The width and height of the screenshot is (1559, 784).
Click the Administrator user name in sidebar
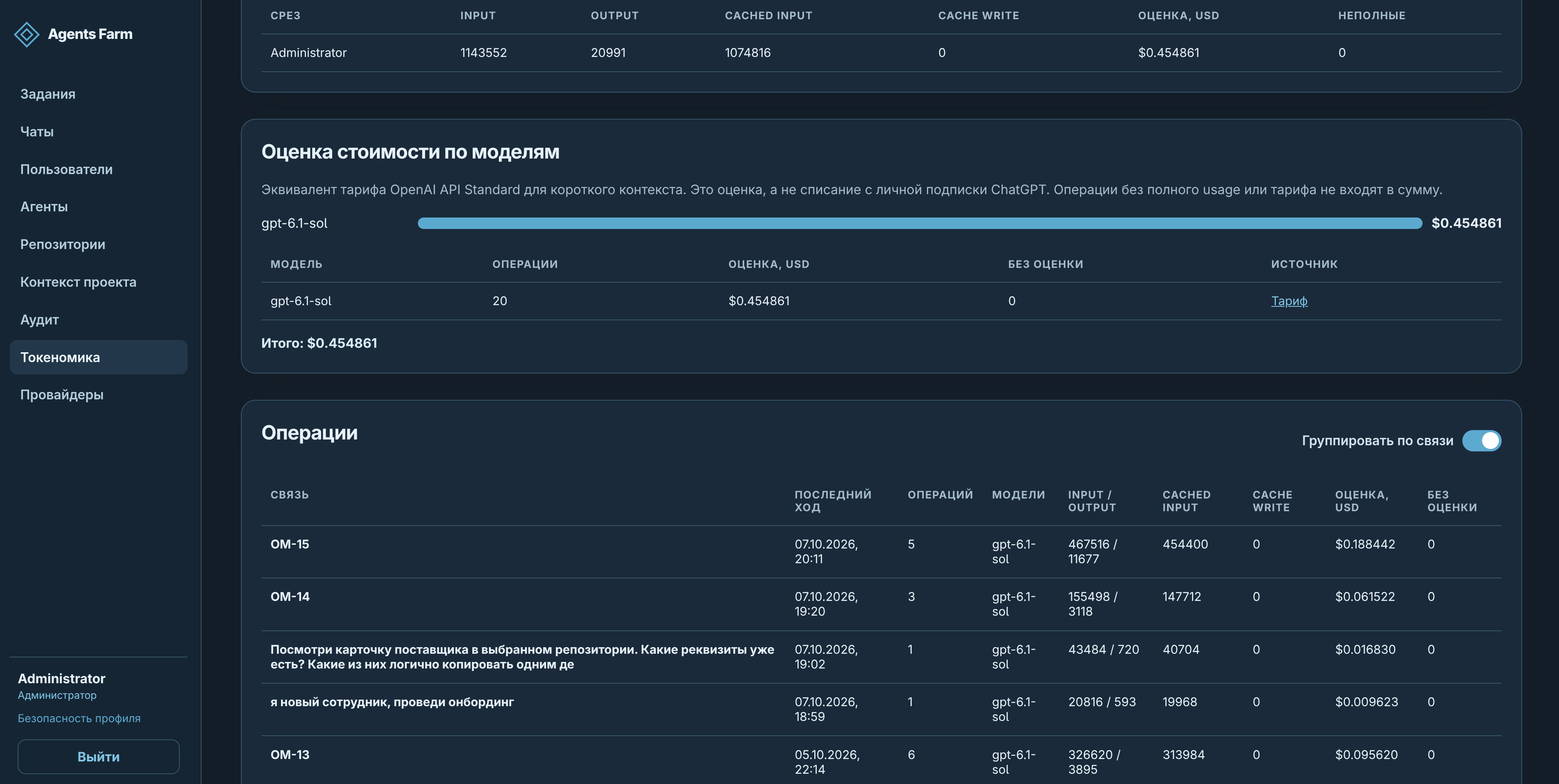point(62,679)
